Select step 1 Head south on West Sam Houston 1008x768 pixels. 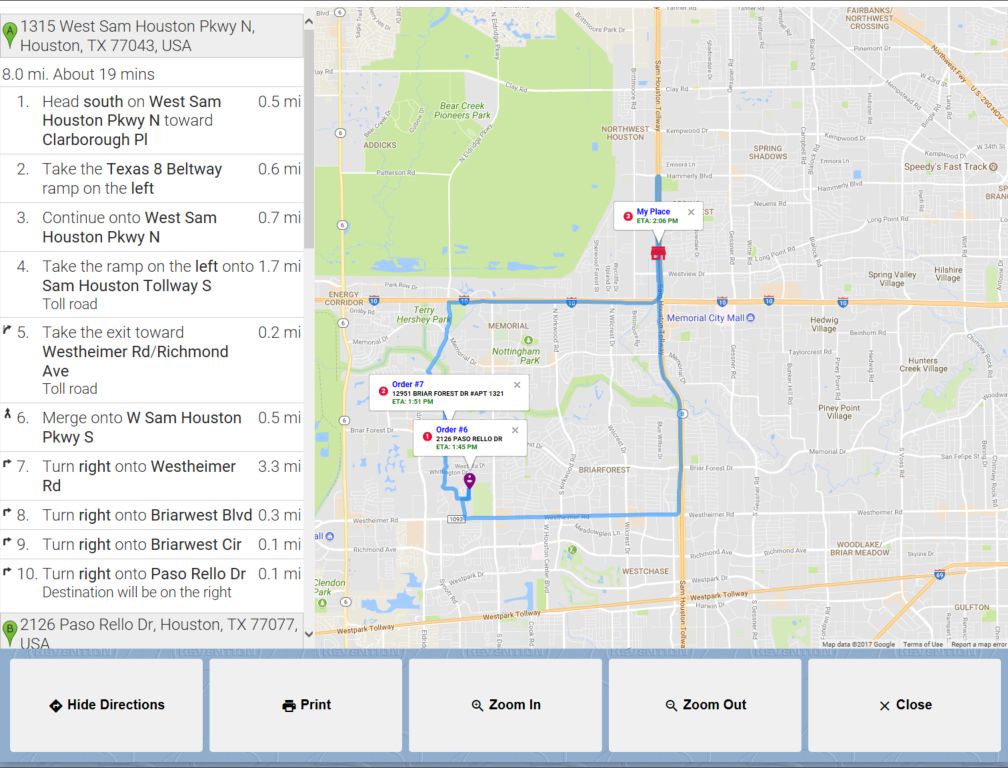[x=152, y=121]
